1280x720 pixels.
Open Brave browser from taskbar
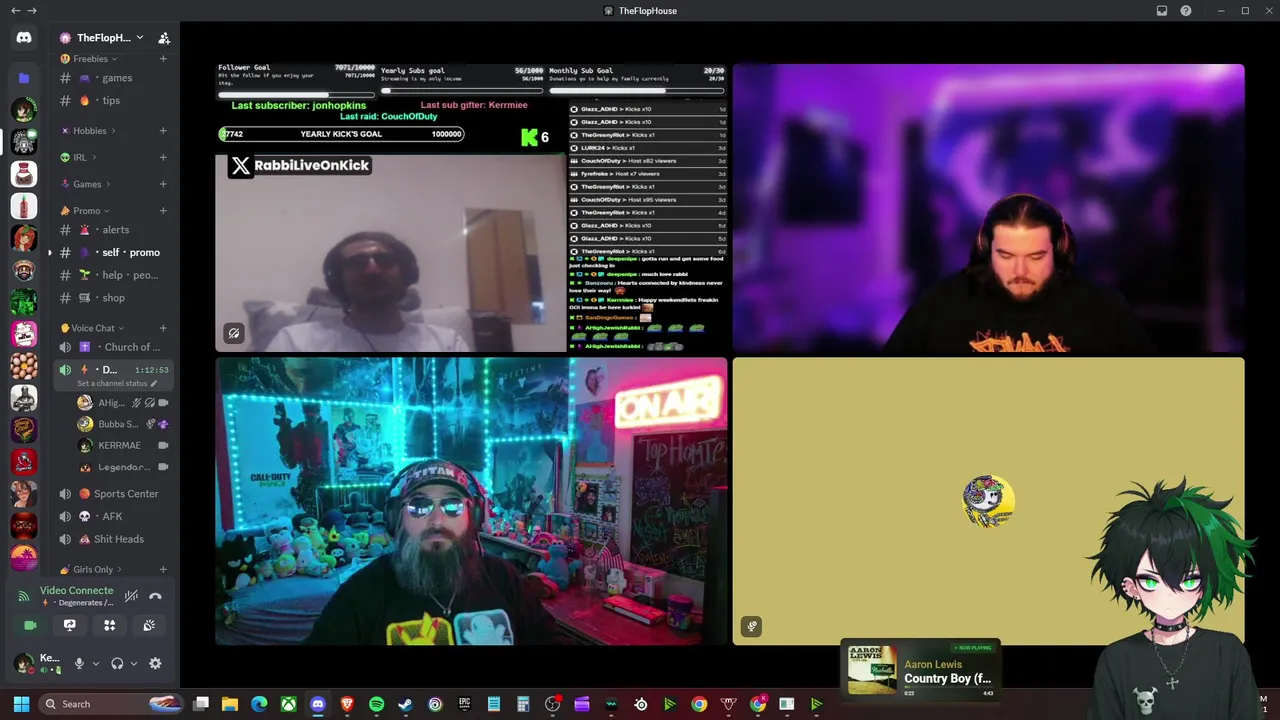(347, 704)
